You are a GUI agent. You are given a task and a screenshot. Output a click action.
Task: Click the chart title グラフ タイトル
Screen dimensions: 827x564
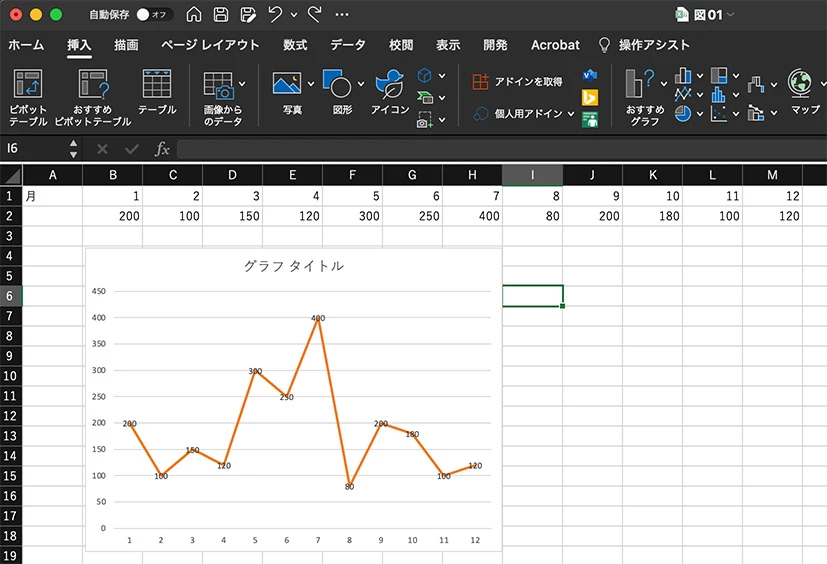click(x=294, y=266)
